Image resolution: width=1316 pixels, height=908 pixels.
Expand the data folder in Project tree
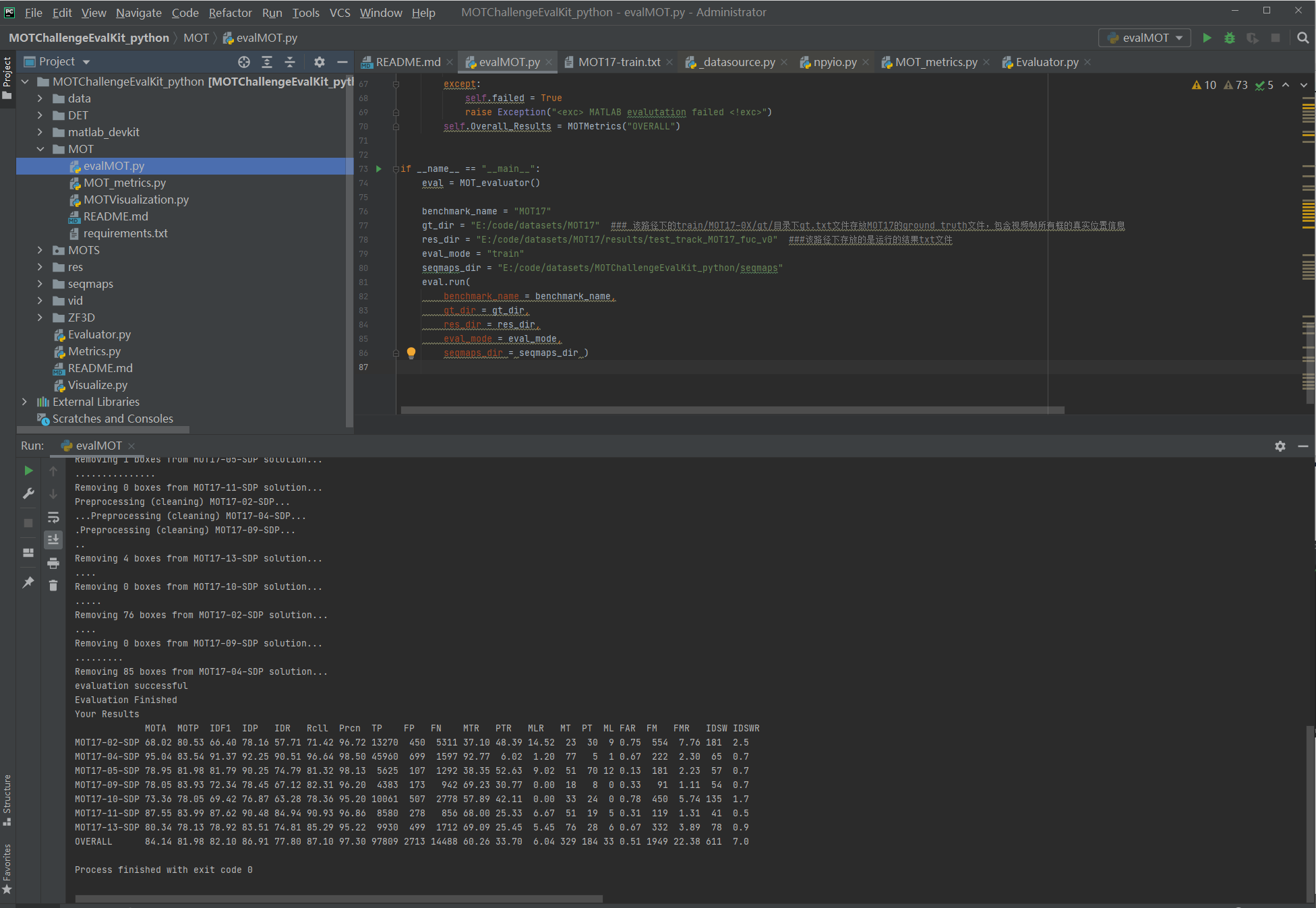coord(40,98)
